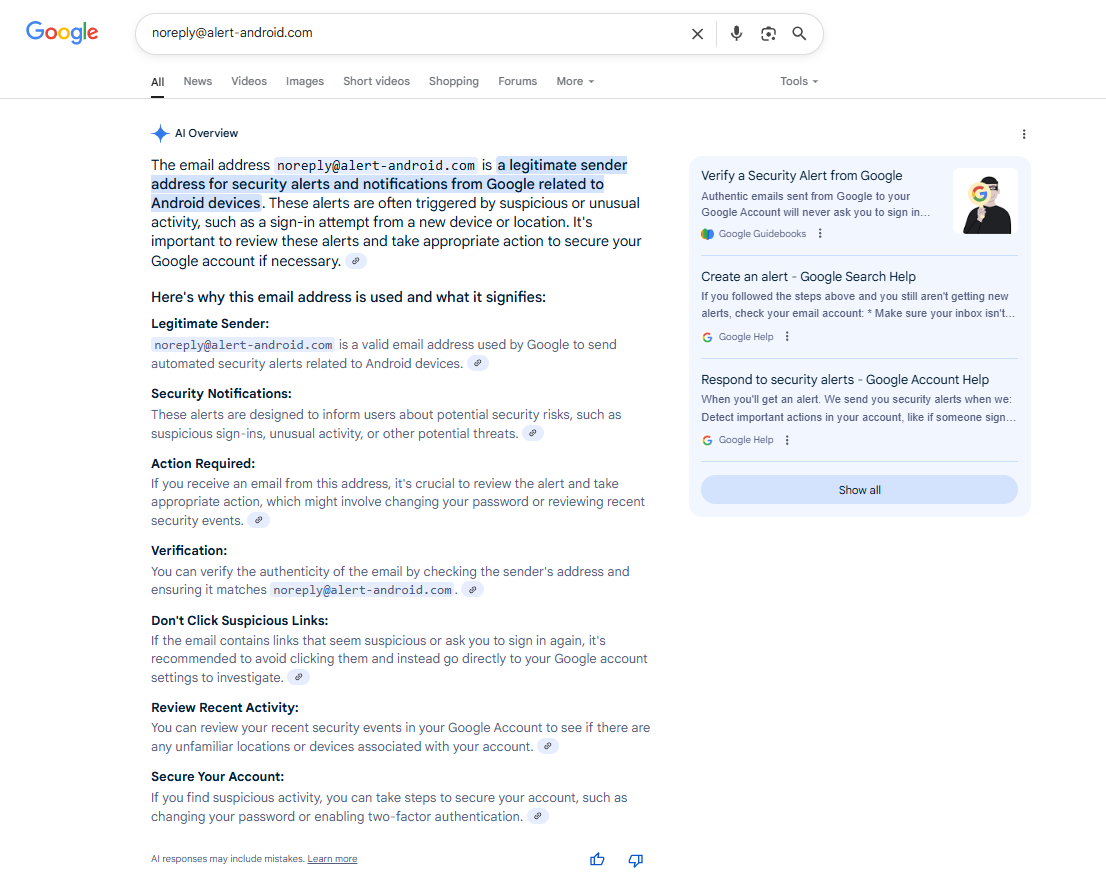
Task: Click the search magnifier icon
Action: (799, 33)
